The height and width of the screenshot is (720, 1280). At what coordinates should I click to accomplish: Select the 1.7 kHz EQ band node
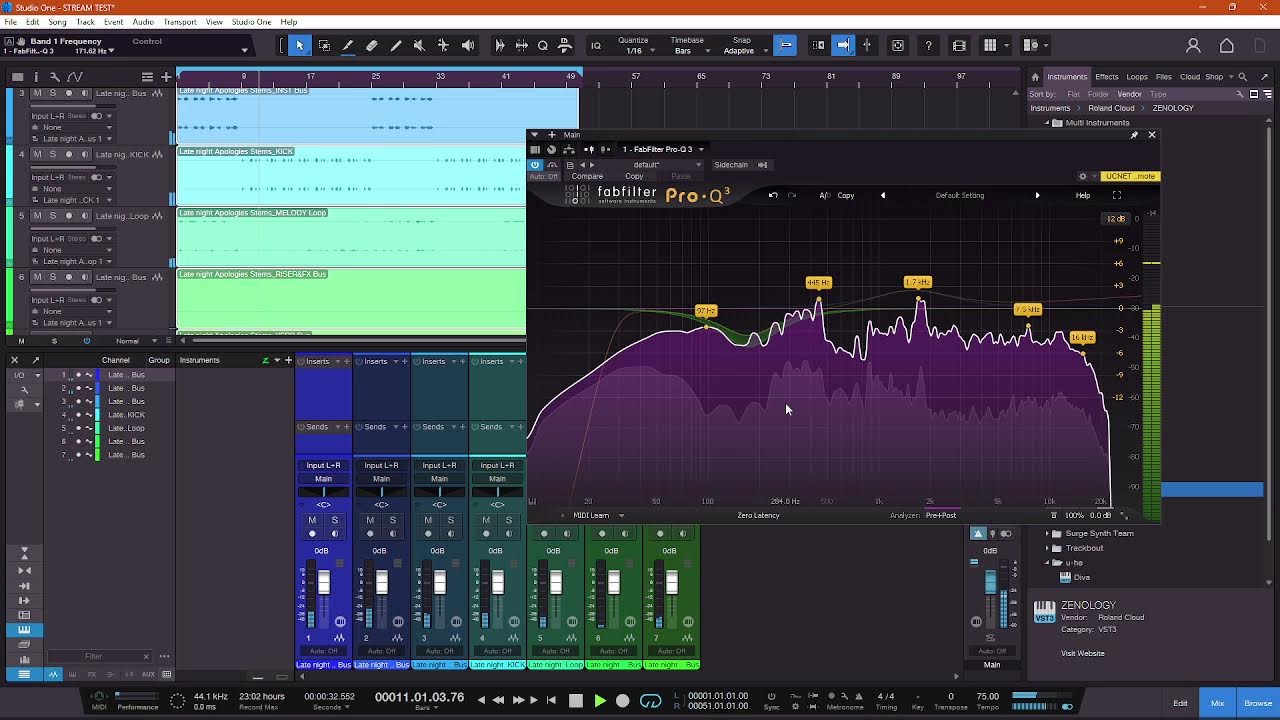pyautogui.click(x=917, y=283)
